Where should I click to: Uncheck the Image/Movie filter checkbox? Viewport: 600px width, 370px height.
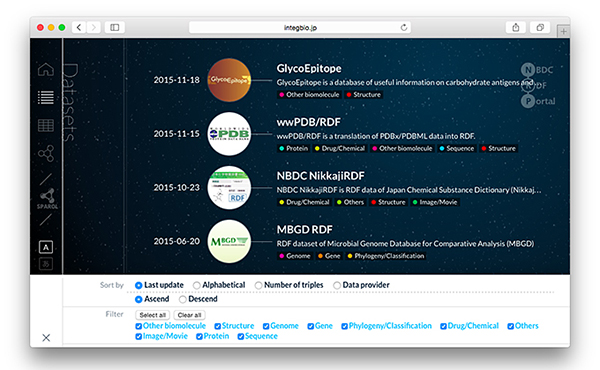[x=139, y=336]
